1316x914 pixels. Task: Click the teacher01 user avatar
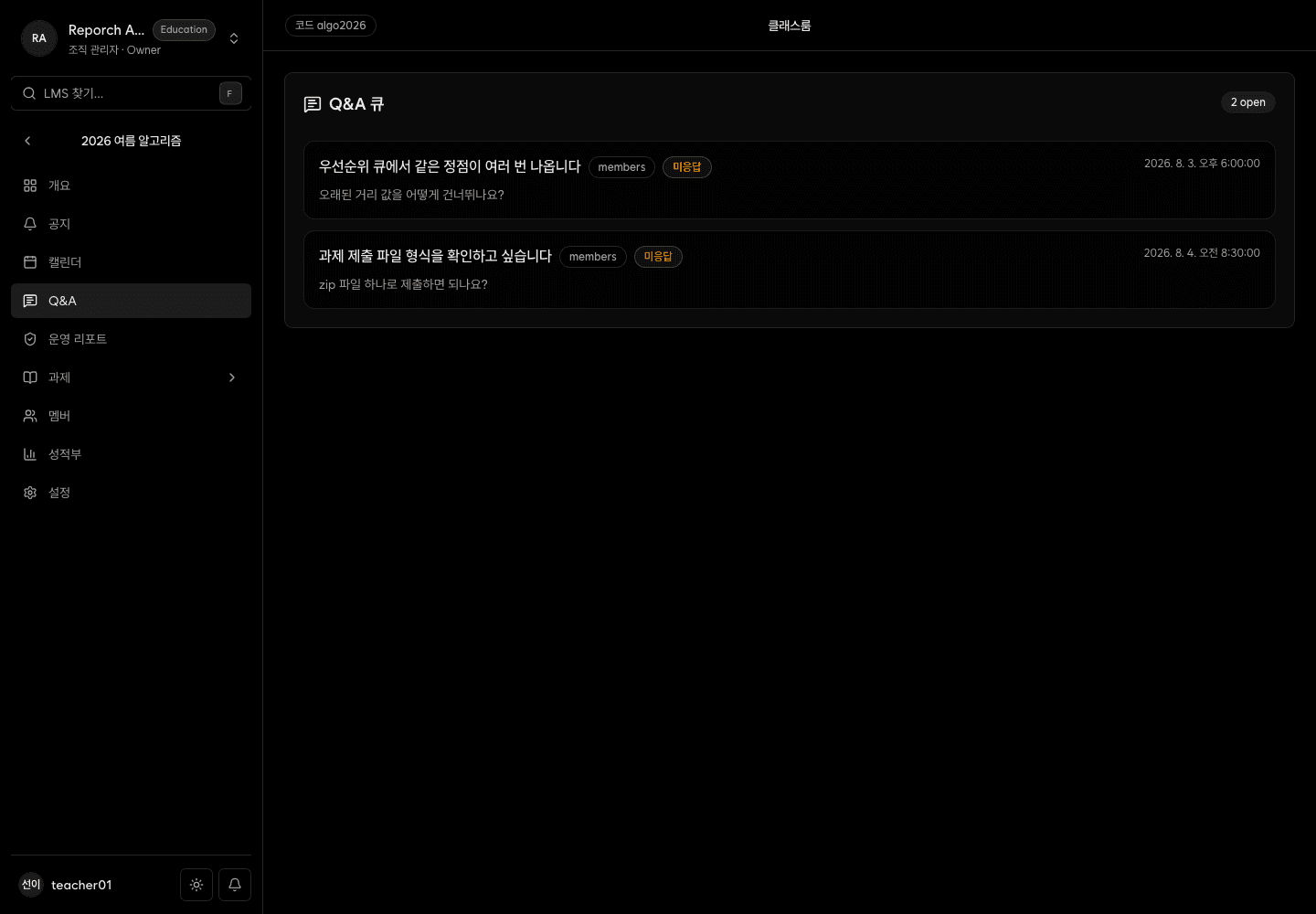tap(31, 885)
